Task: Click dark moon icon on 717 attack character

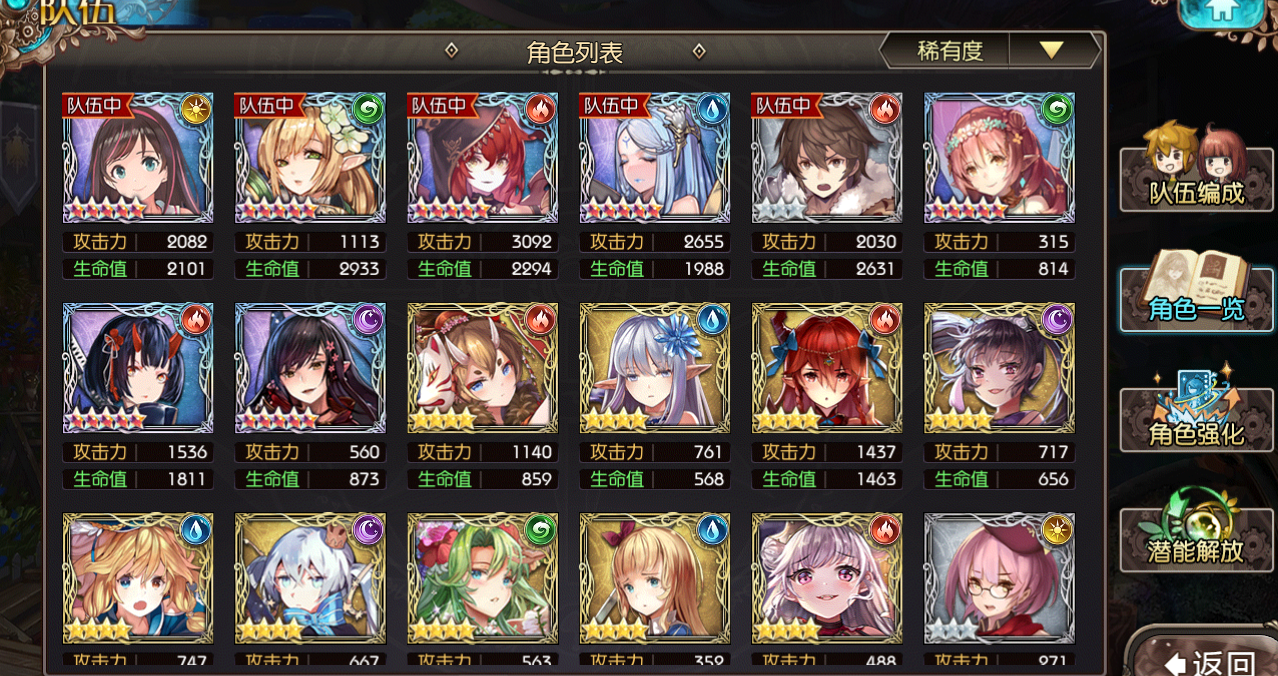Action: [1056, 319]
